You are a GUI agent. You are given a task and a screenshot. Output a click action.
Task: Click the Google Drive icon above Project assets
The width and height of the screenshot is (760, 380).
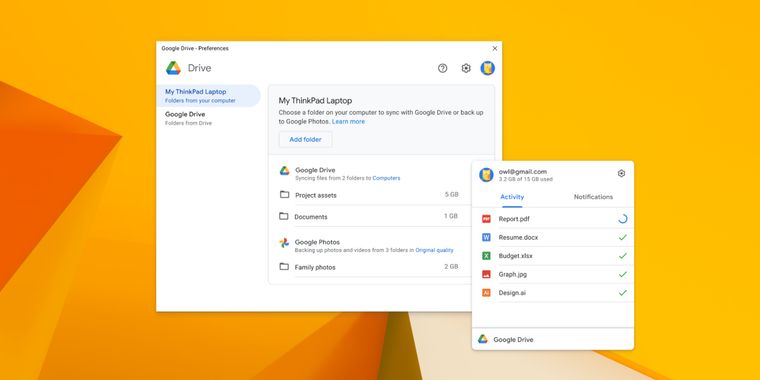pyautogui.click(x=285, y=171)
